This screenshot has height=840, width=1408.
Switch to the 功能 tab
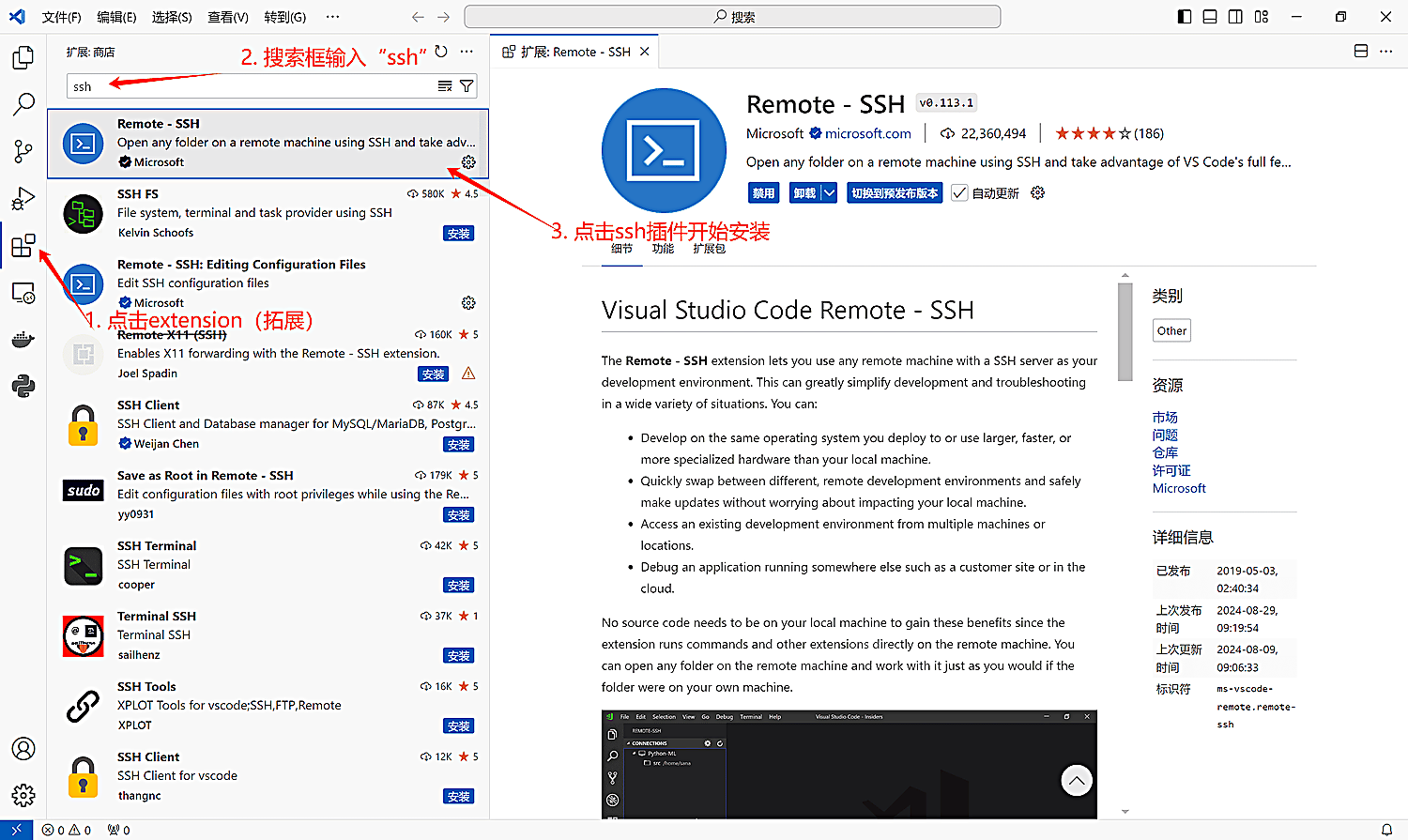(663, 249)
